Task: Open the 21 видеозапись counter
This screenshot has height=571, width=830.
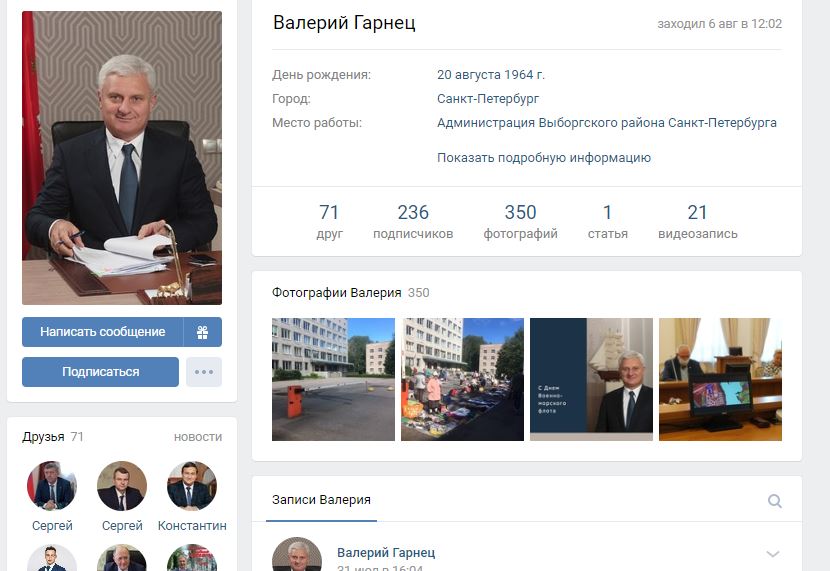Action: click(x=698, y=221)
